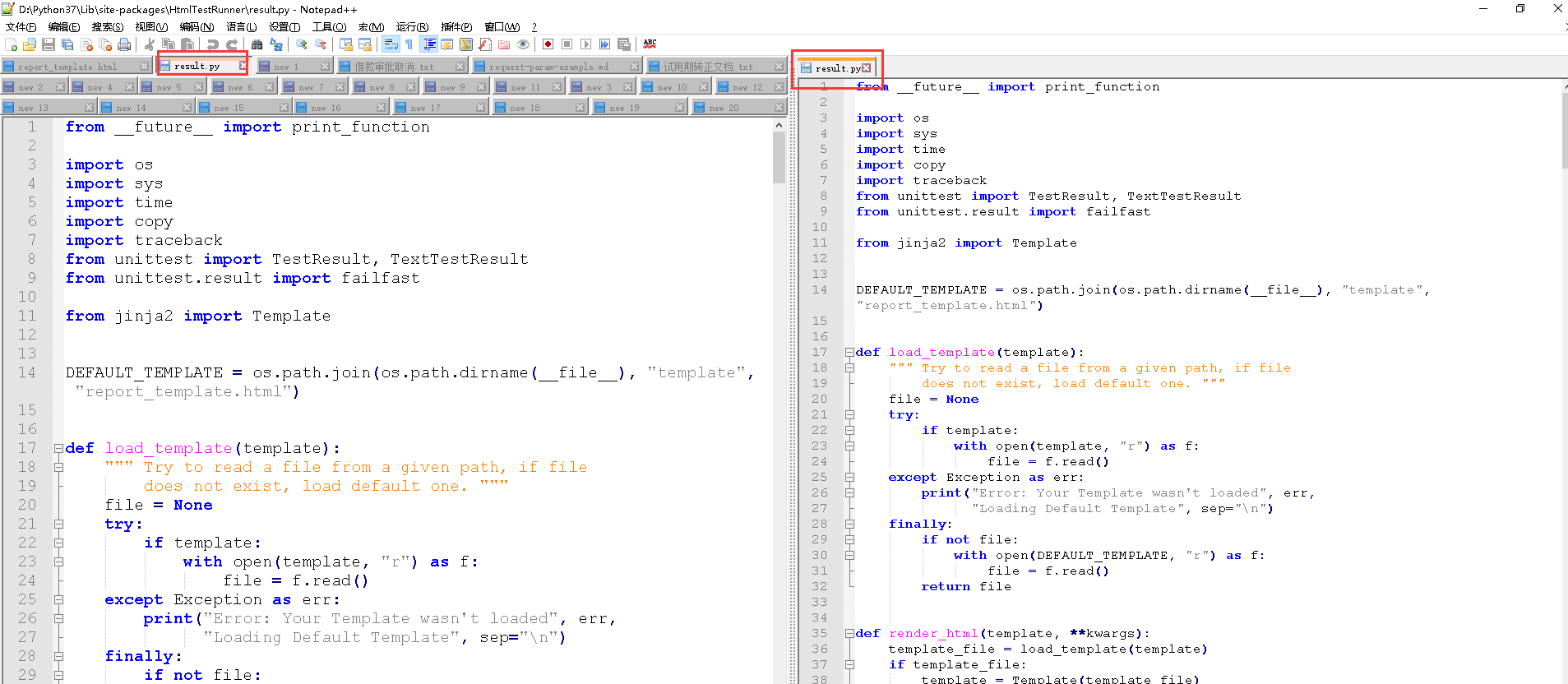Toggle word wrap
This screenshot has height=684, width=1568.
click(x=391, y=44)
